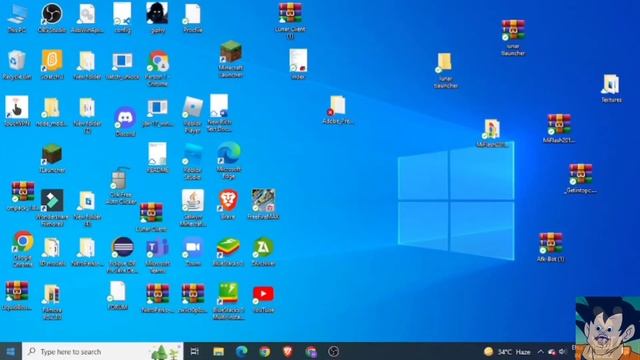Open Task View on the taskbar
640x360 pixels.
pyautogui.click(x=195, y=351)
